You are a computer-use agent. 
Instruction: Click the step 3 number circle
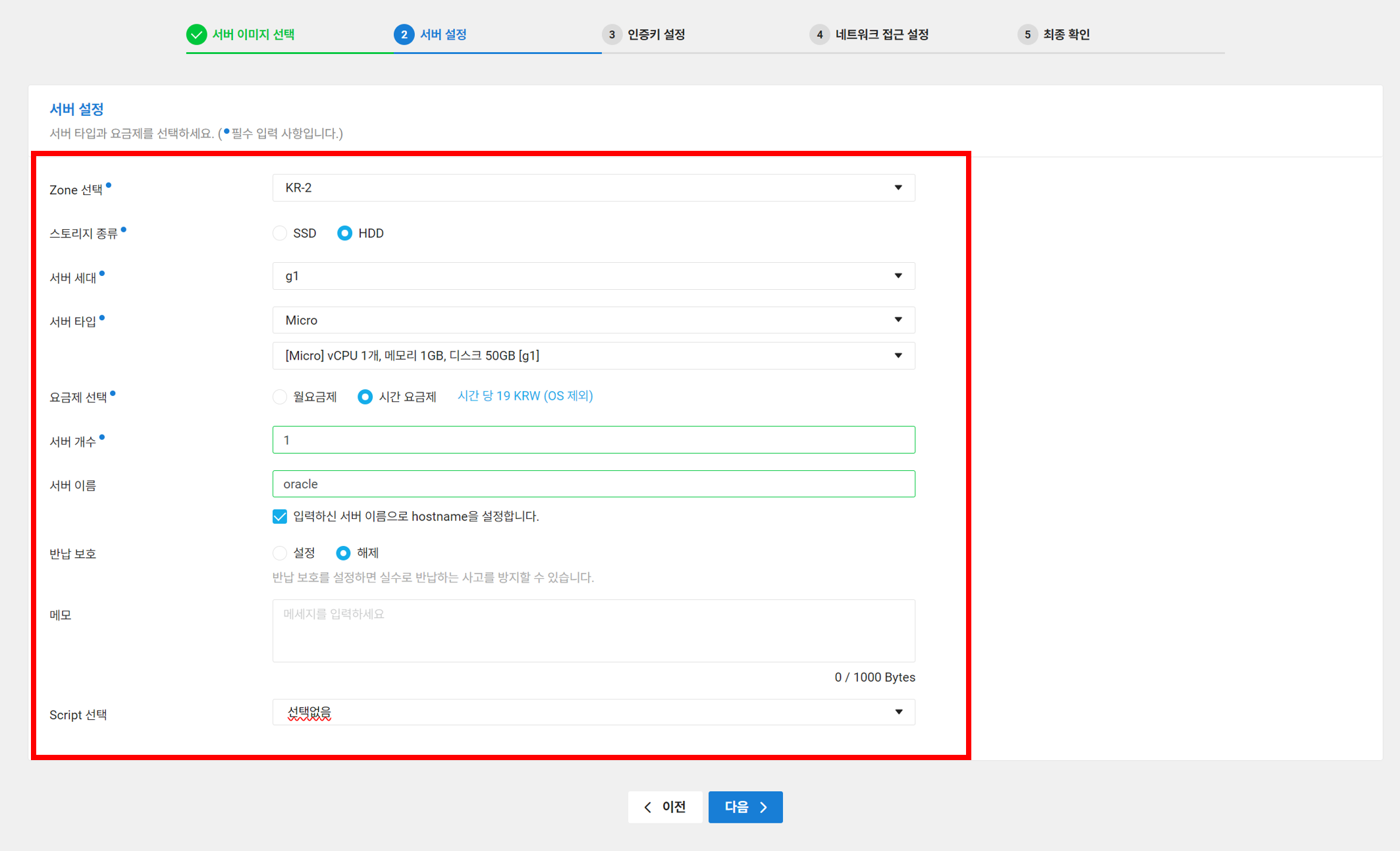tap(611, 34)
